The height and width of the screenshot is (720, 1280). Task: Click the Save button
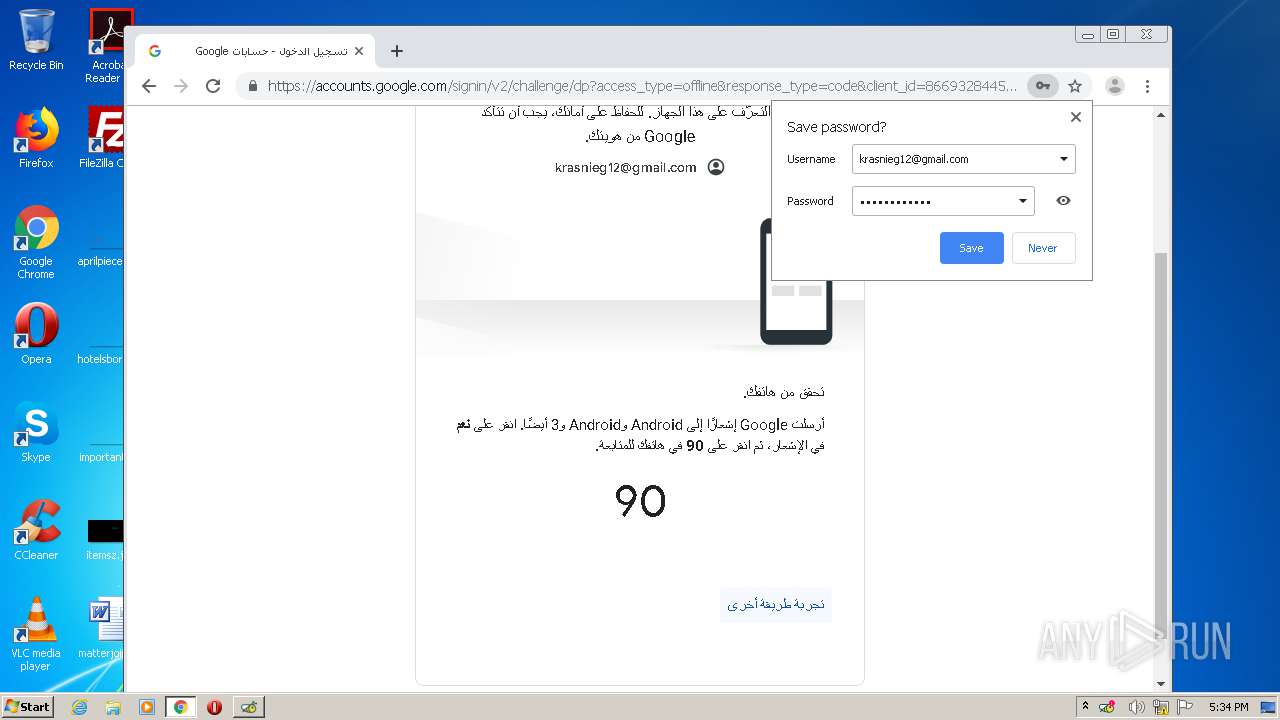point(971,248)
